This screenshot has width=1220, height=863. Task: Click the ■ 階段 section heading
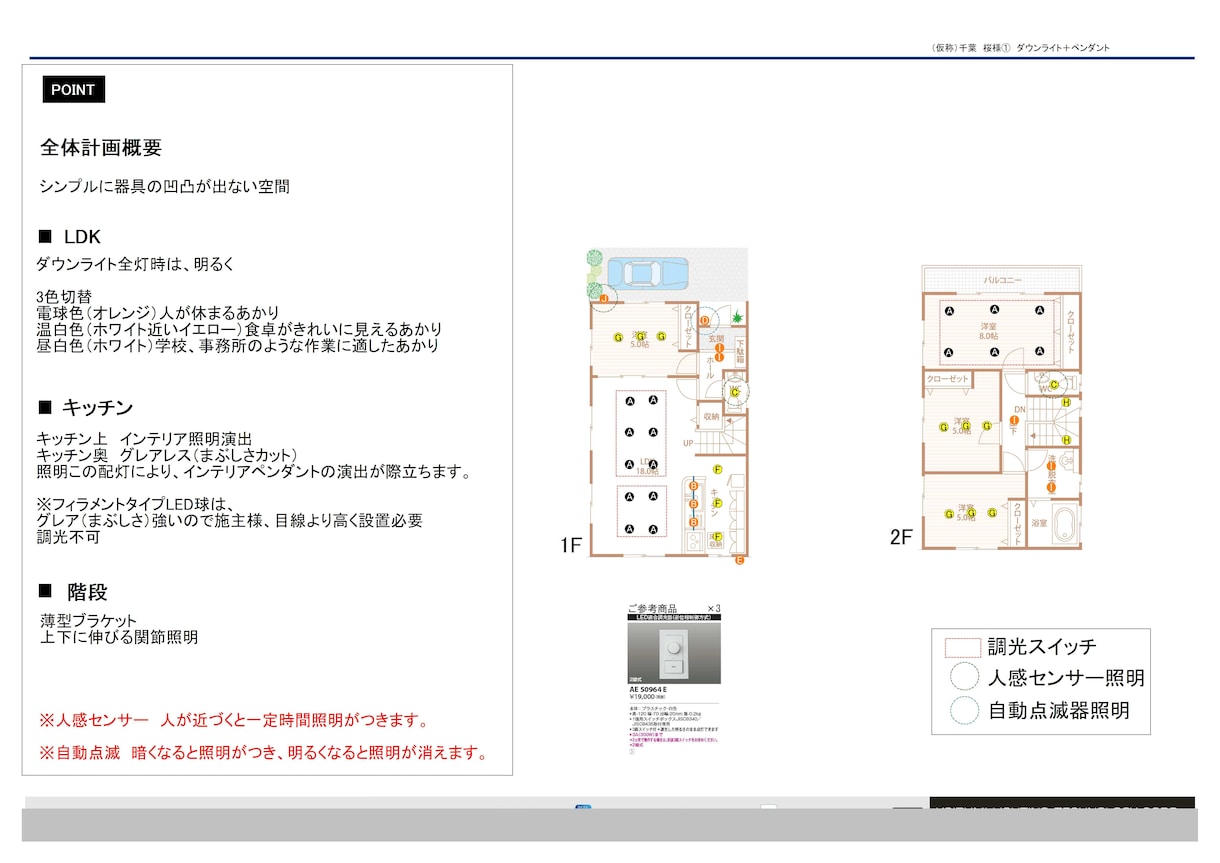coord(73,592)
